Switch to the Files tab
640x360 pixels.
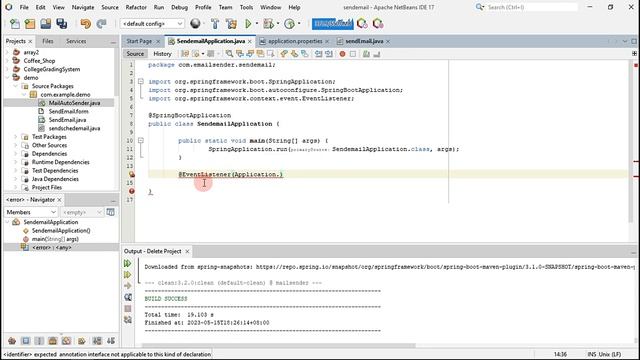coord(48,41)
